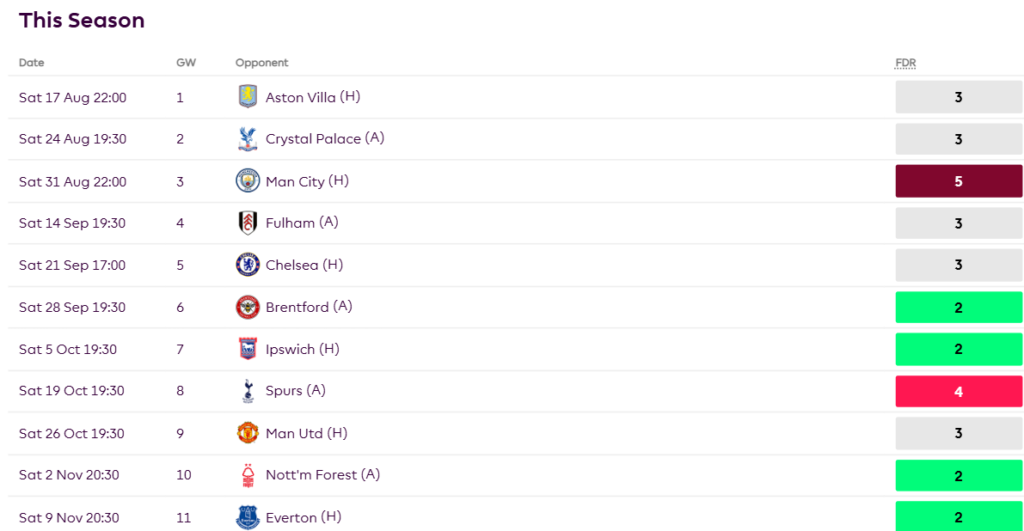Select the Chelsea club badge
Screen dimensions: 1024x531
tap(247, 265)
